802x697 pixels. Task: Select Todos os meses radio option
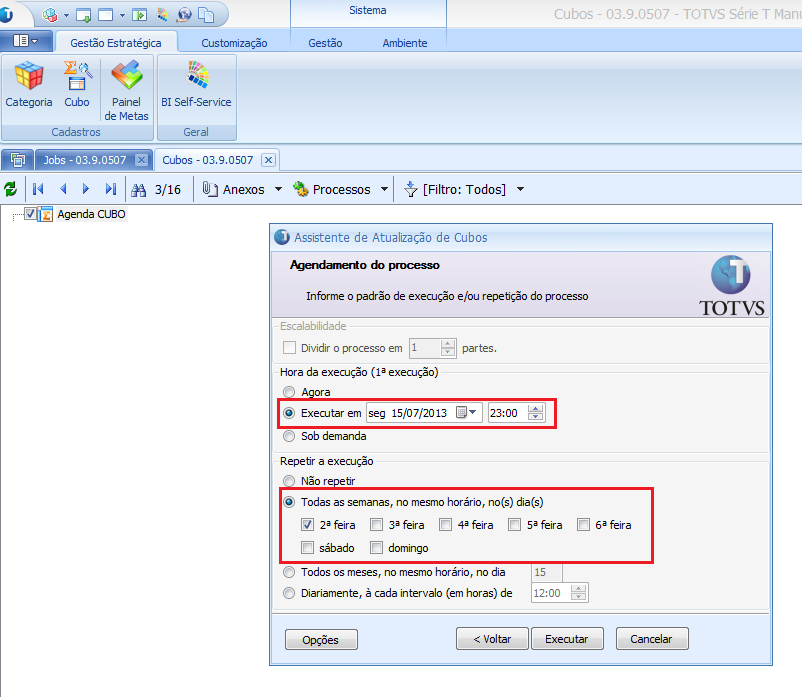click(289, 572)
